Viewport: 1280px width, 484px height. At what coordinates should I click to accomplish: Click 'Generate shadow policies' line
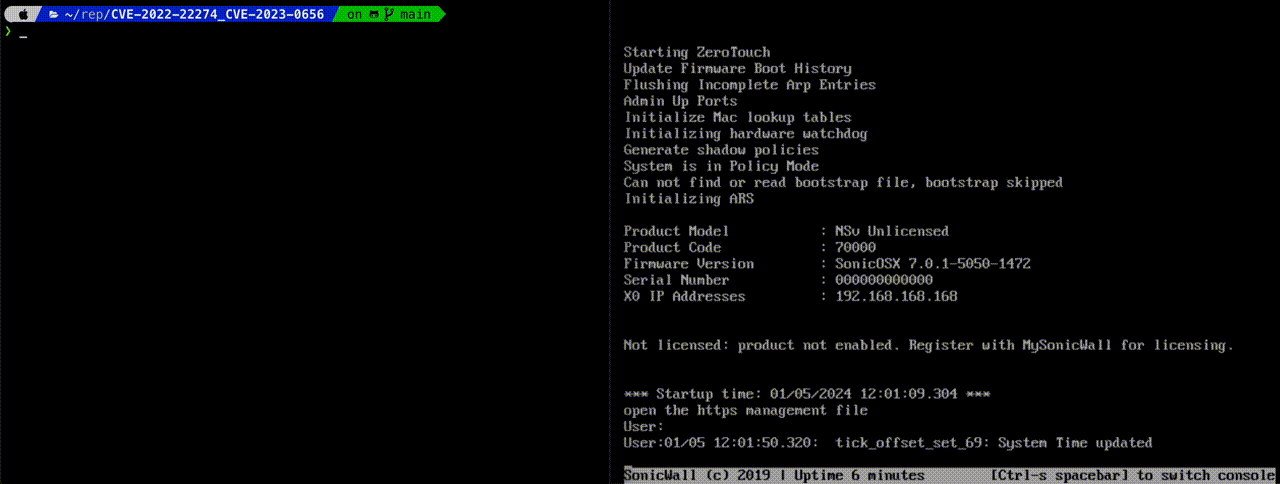pos(721,150)
